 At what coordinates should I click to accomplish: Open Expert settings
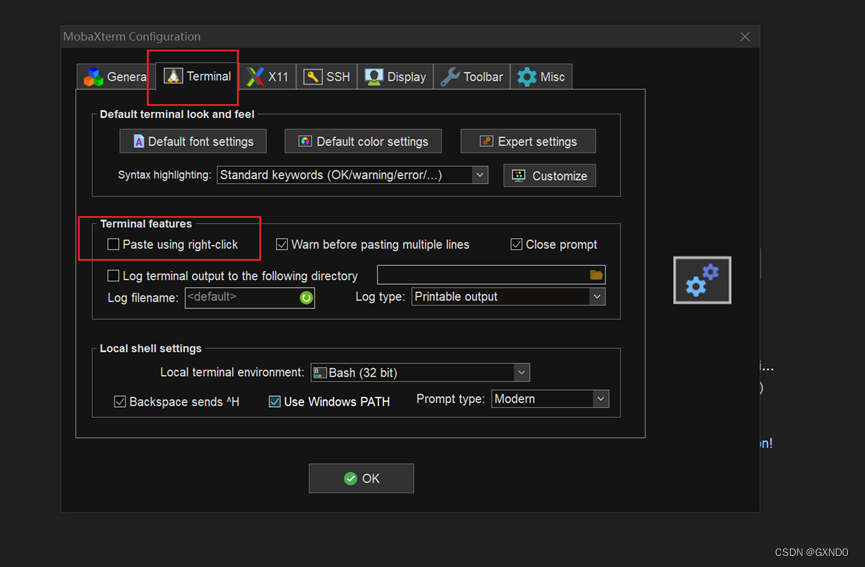click(528, 142)
